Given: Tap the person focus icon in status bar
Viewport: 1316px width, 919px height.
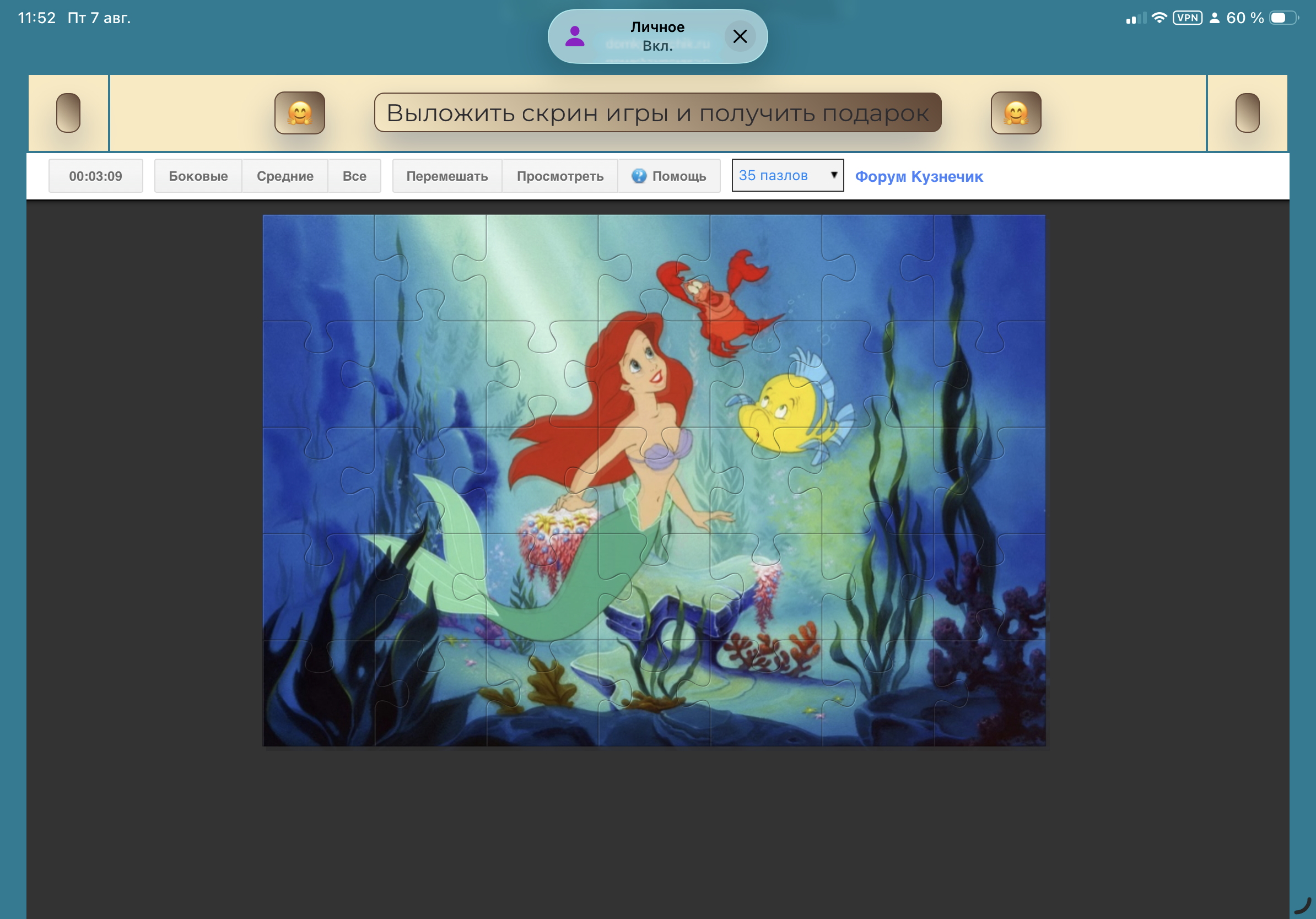Looking at the screenshot, I should click(x=1214, y=18).
